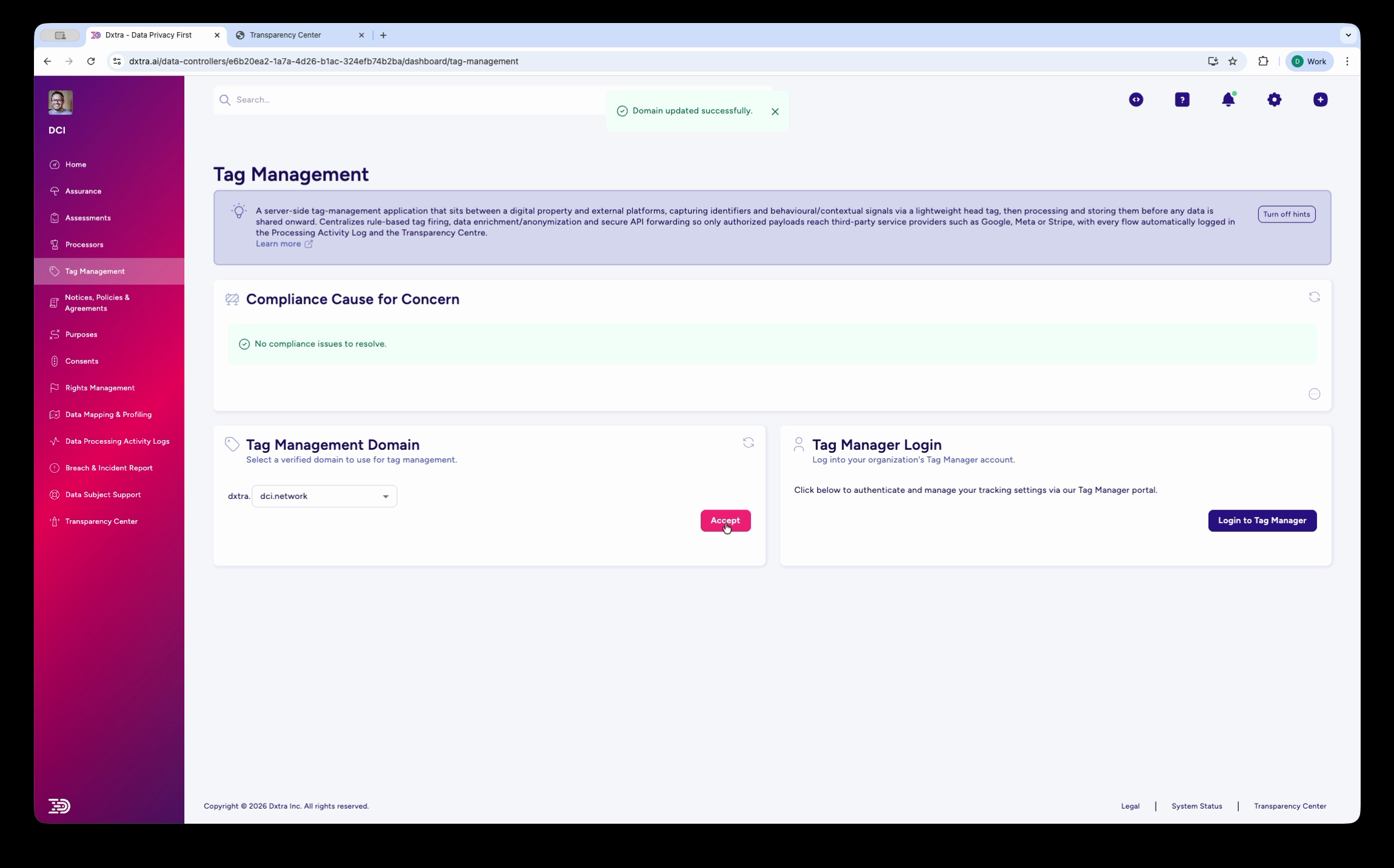Open the ellipsis options on the compliance card
Viewport: 1394px width, 868px height.
point(1314,393)
